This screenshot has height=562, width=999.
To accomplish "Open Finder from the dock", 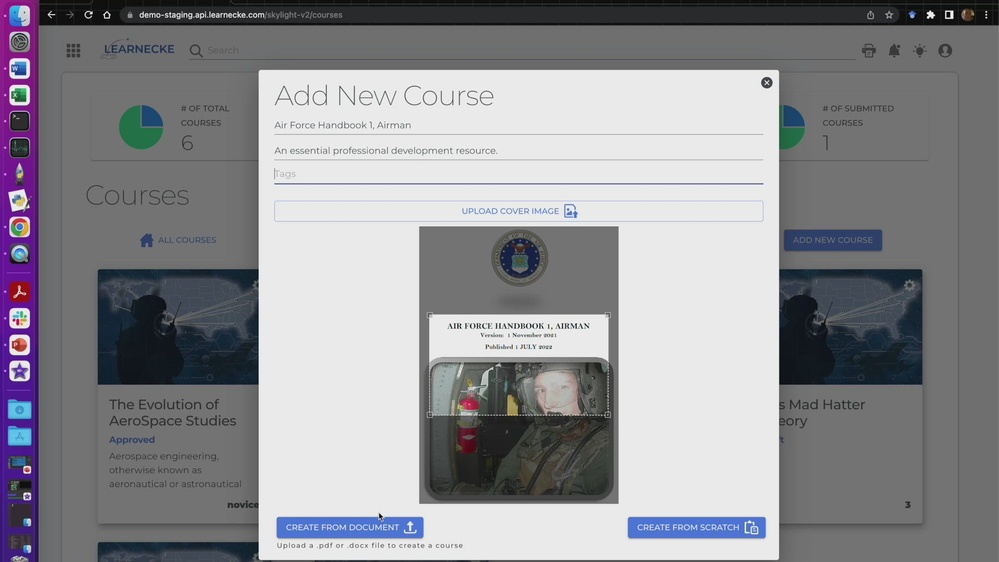I will [20, 15].
